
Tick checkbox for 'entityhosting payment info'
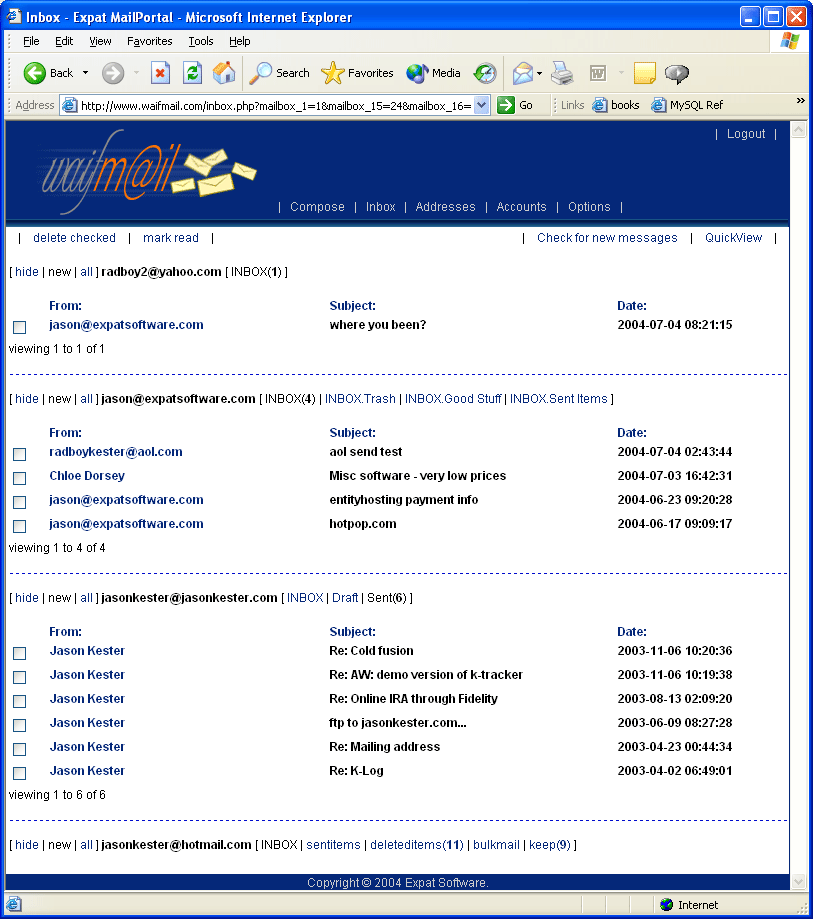coord(19,502)
